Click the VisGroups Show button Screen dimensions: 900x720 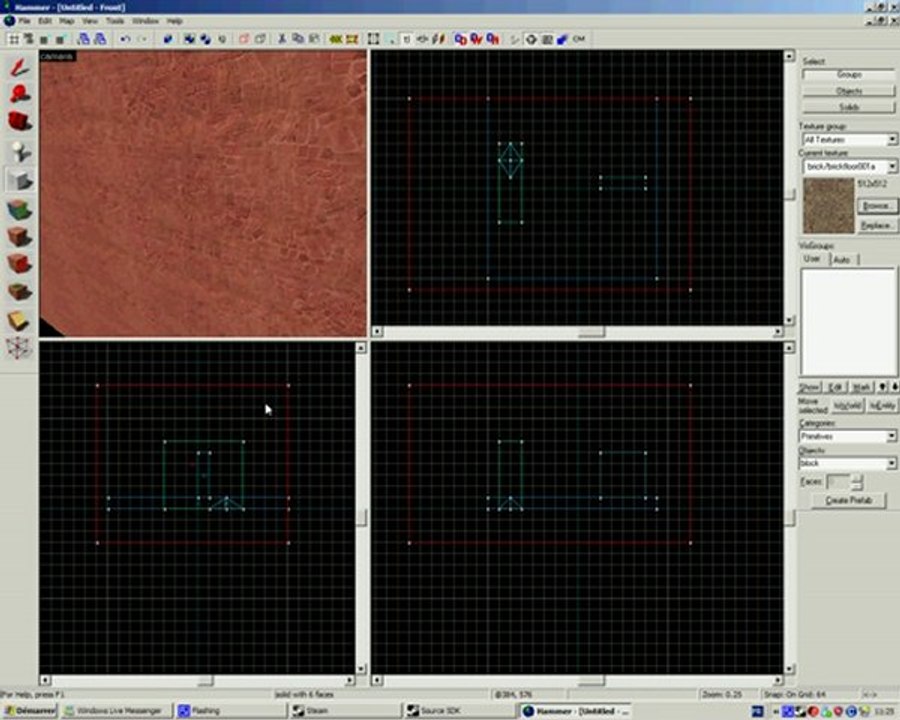coord(810,387)
